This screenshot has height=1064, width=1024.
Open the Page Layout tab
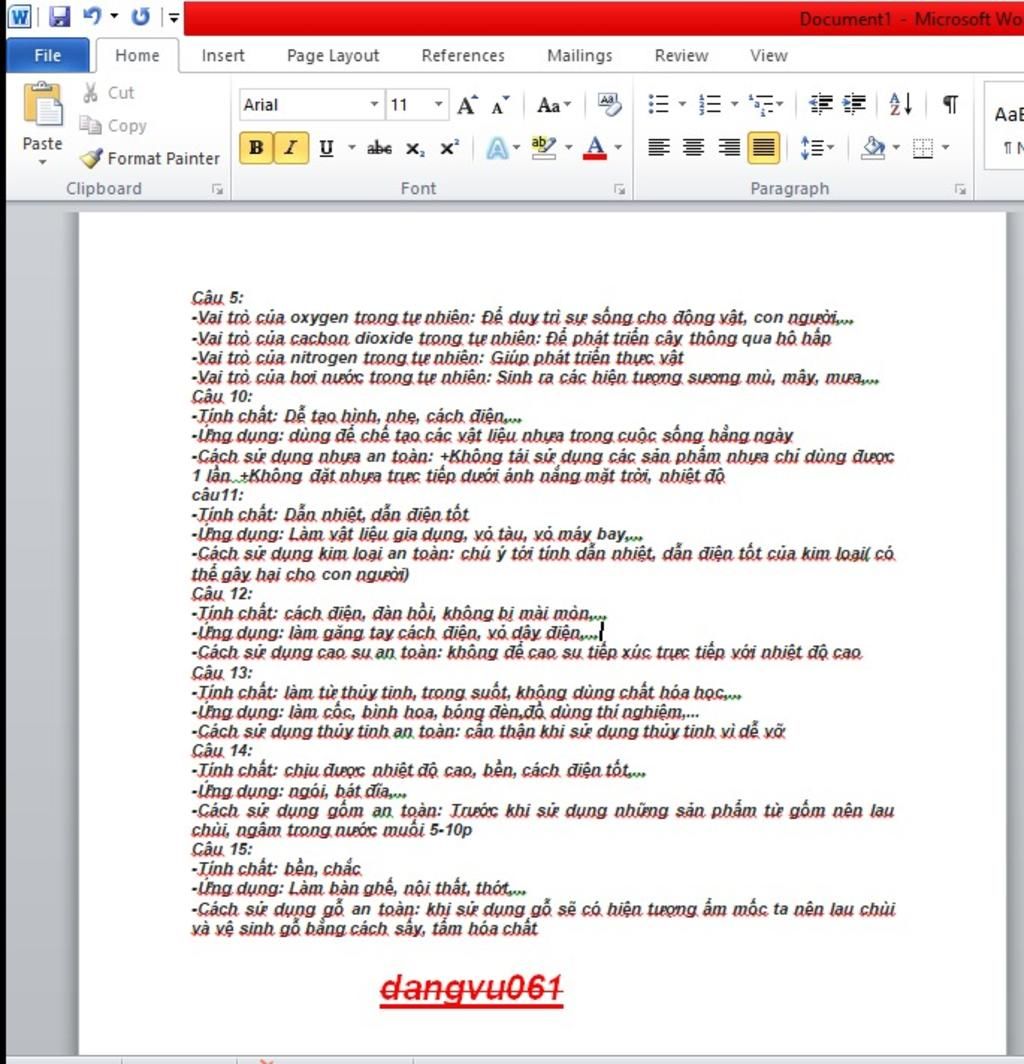click(333, 56)
